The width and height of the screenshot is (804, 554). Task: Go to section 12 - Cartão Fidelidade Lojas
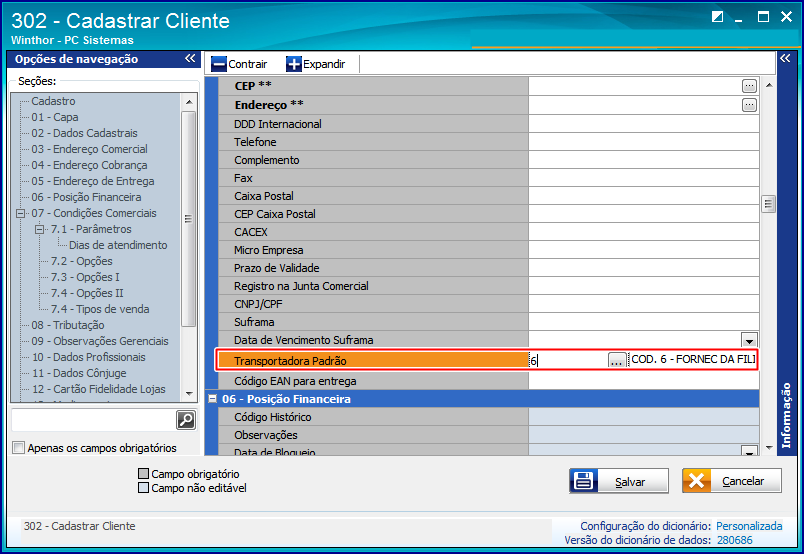click(x=98, y=389)
